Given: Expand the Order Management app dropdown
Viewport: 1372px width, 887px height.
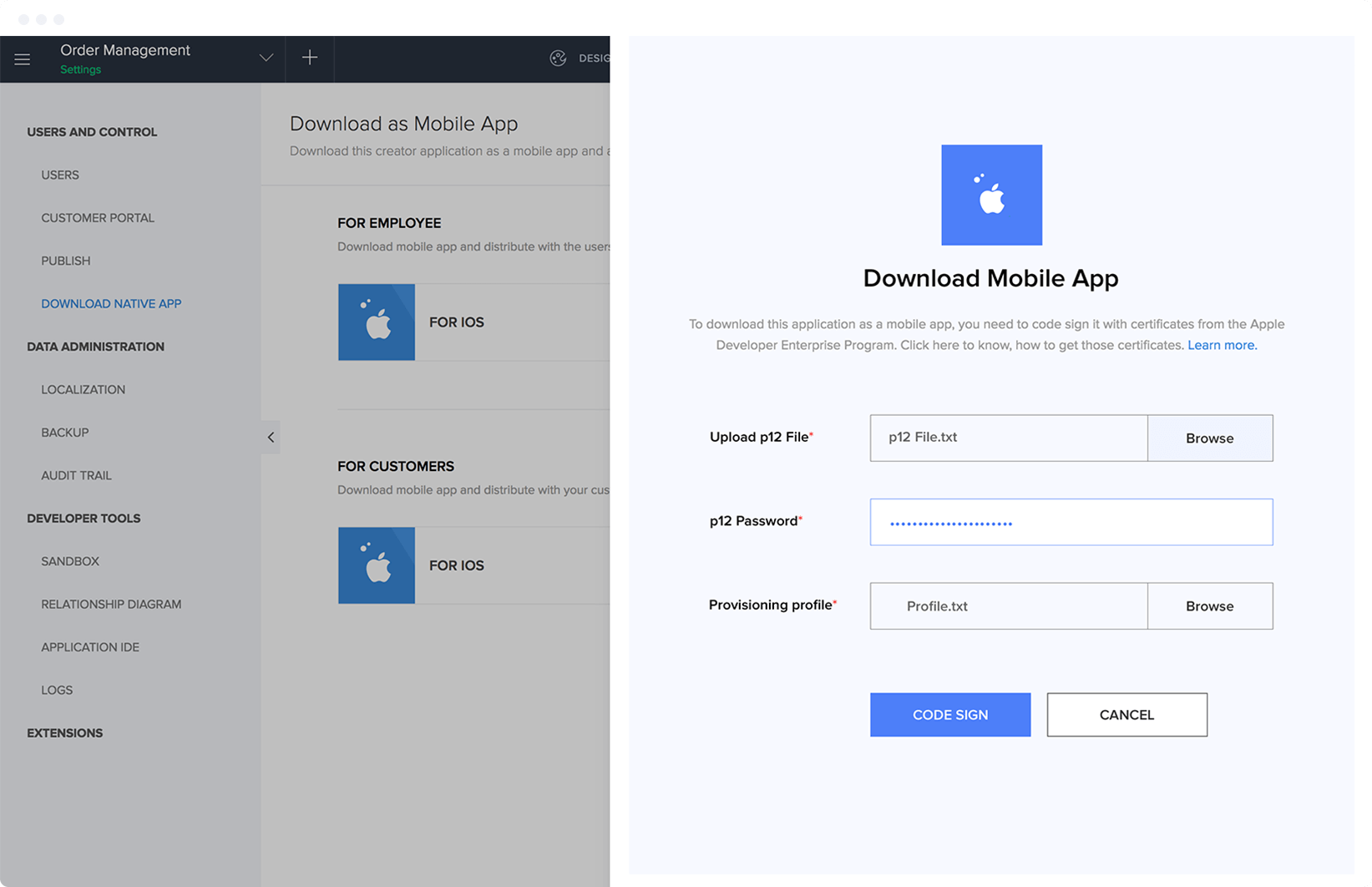Looking at the screenshot, I should (x=266, y=58).
